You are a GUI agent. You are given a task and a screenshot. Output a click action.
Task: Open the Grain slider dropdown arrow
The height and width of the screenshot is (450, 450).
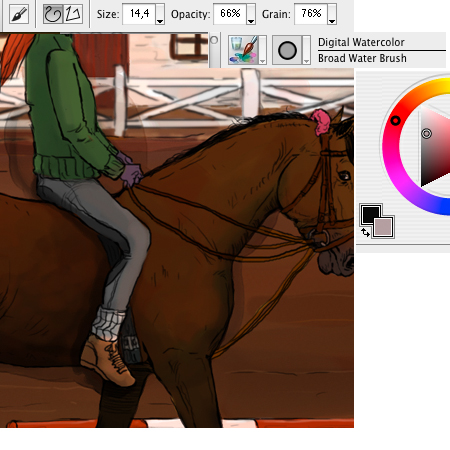point(332,14)
